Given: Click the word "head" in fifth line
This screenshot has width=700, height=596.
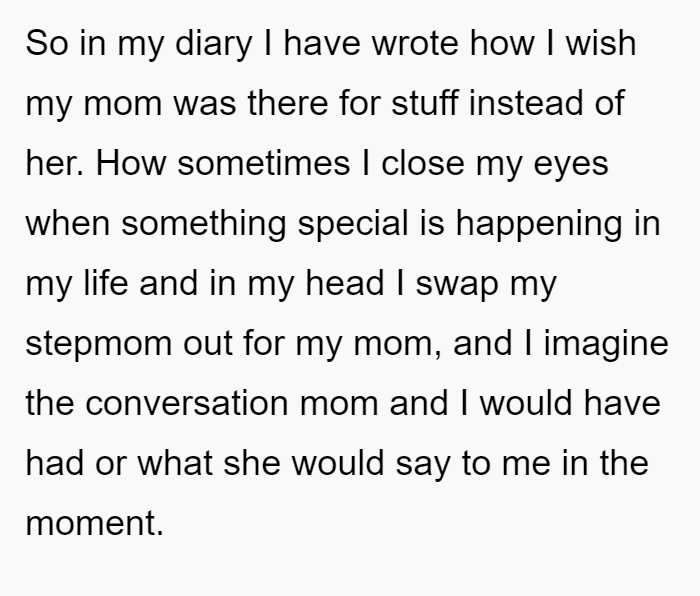Looking at the screenshot, I should pyautogui.click(x=345, y=283).
